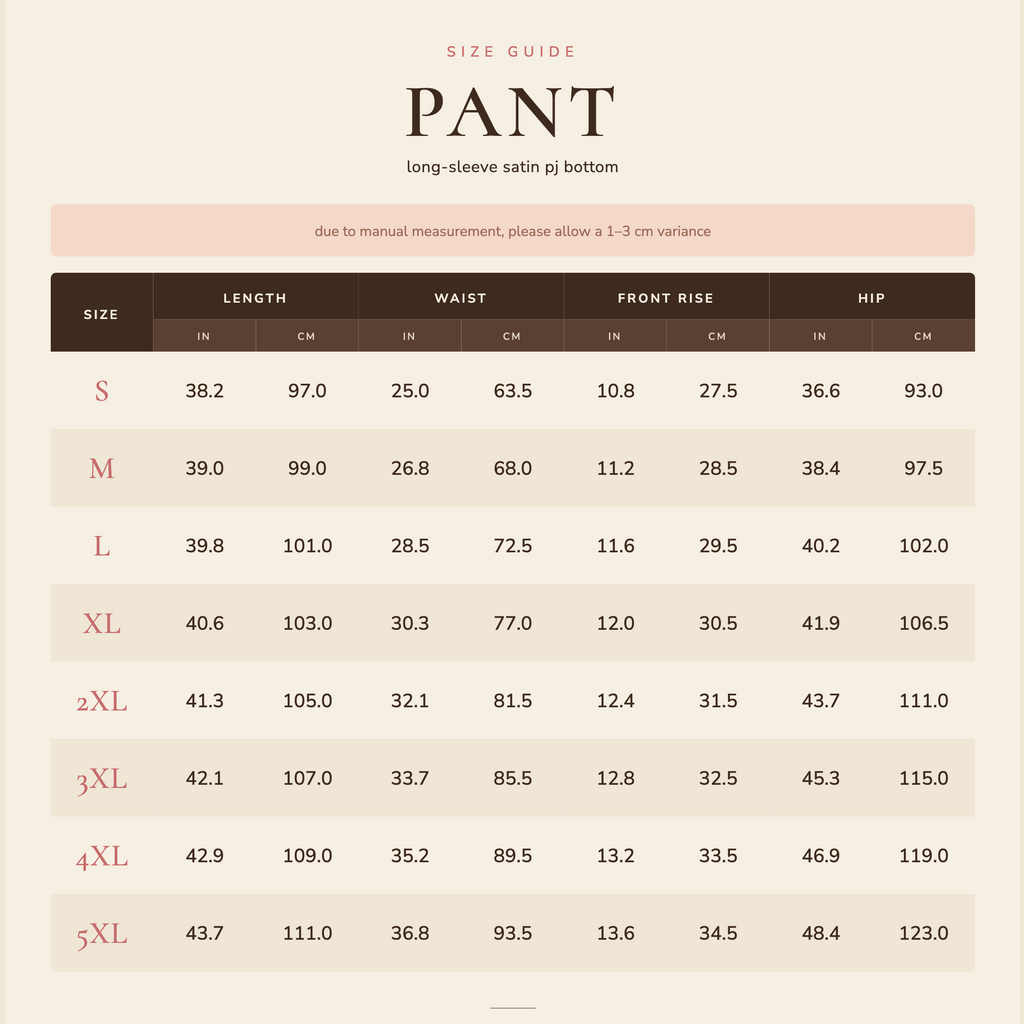The image size is (1024, 1024).
Task: Select the M size row label
Action: point(101,468)
